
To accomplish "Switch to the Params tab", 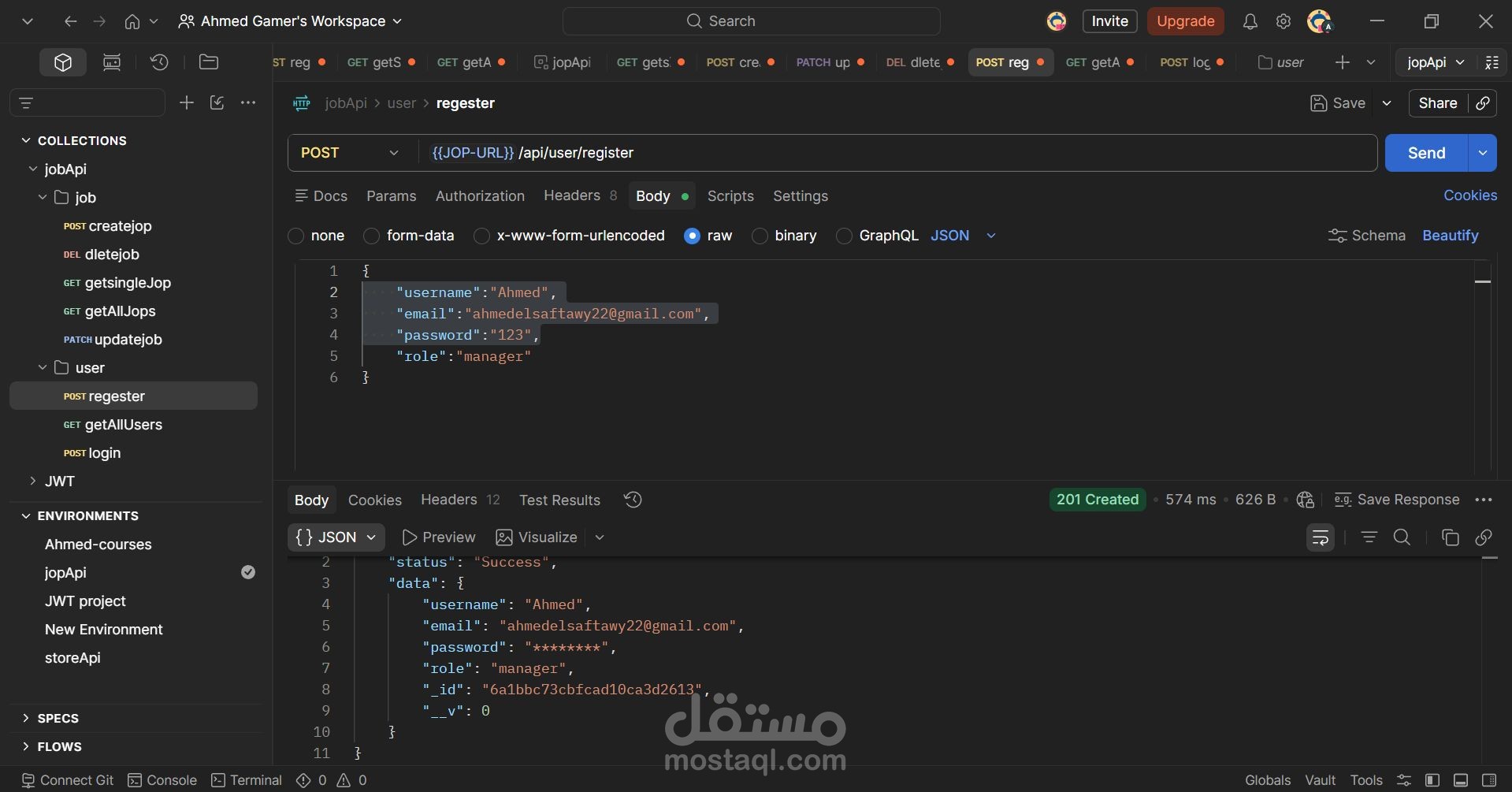I will click(392, 196).
